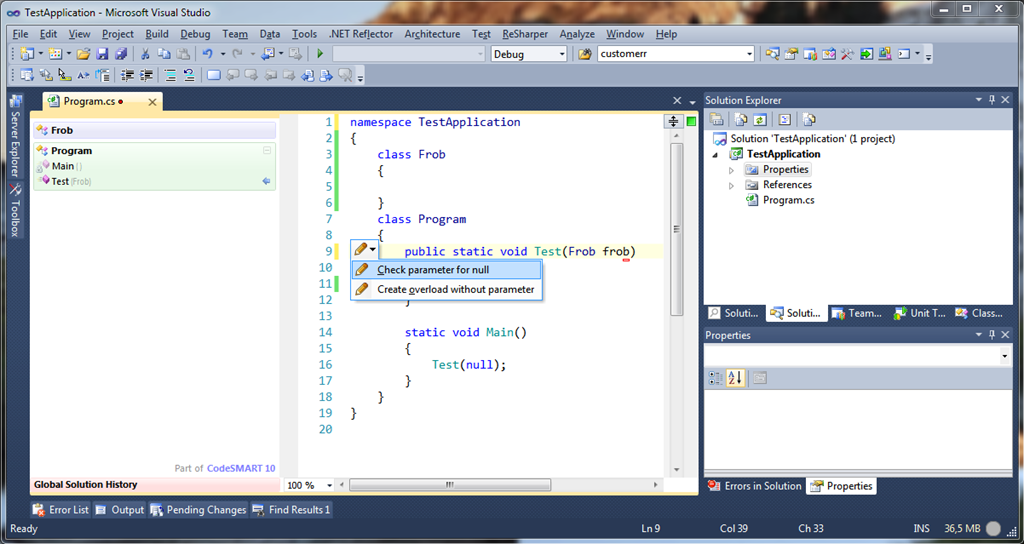Open the editor zoom 100 % dropdown
1024x544 pixels.
click(329, 485)
